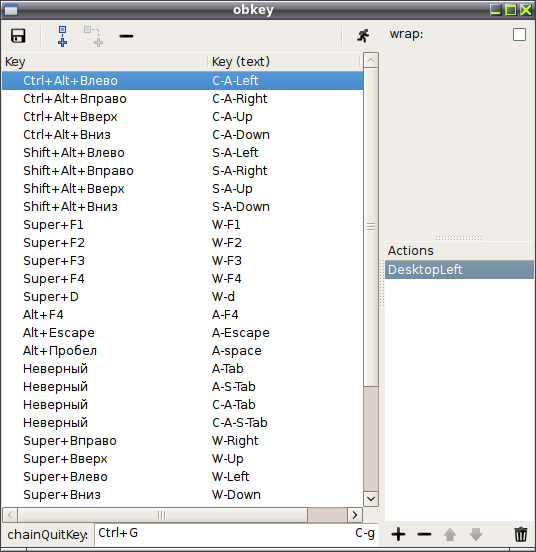Screen dimensions: 536x552
Task: Select the Shift+Alt+Вверх row
Action: pyautogui.click(x=182, y=189)
